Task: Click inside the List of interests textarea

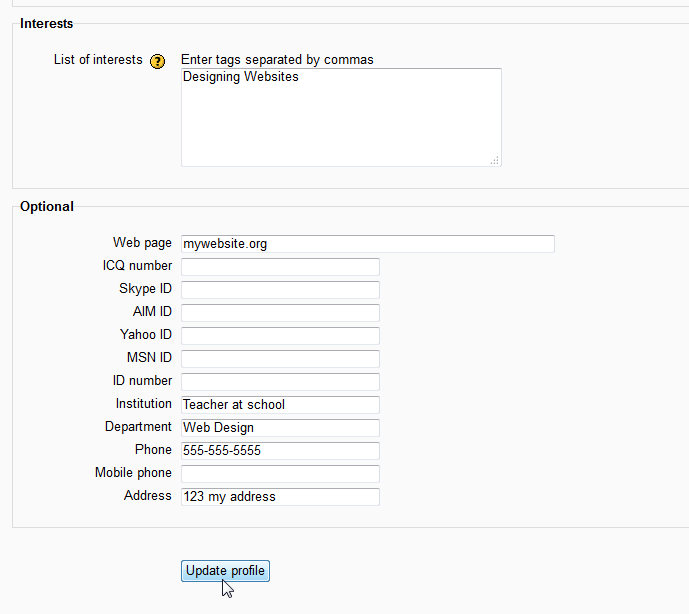Action: 340,117
